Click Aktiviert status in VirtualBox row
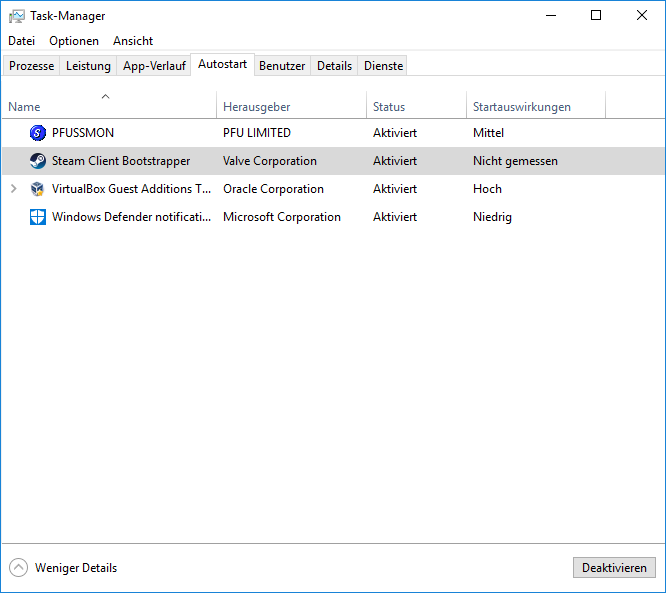The height and width of the screenshot is (593, 666). 395,189
